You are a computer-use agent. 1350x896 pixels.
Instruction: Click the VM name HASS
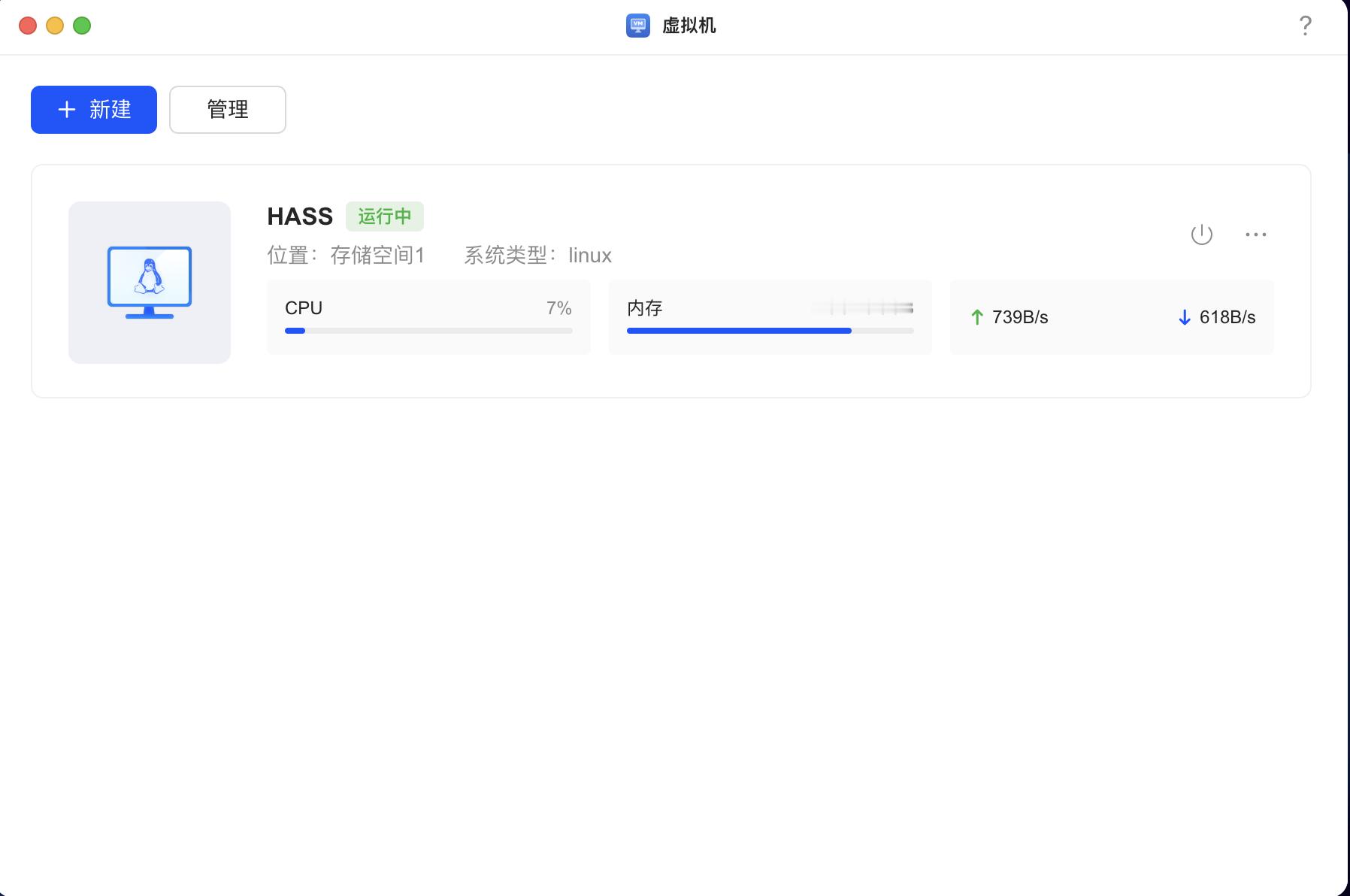300,216
